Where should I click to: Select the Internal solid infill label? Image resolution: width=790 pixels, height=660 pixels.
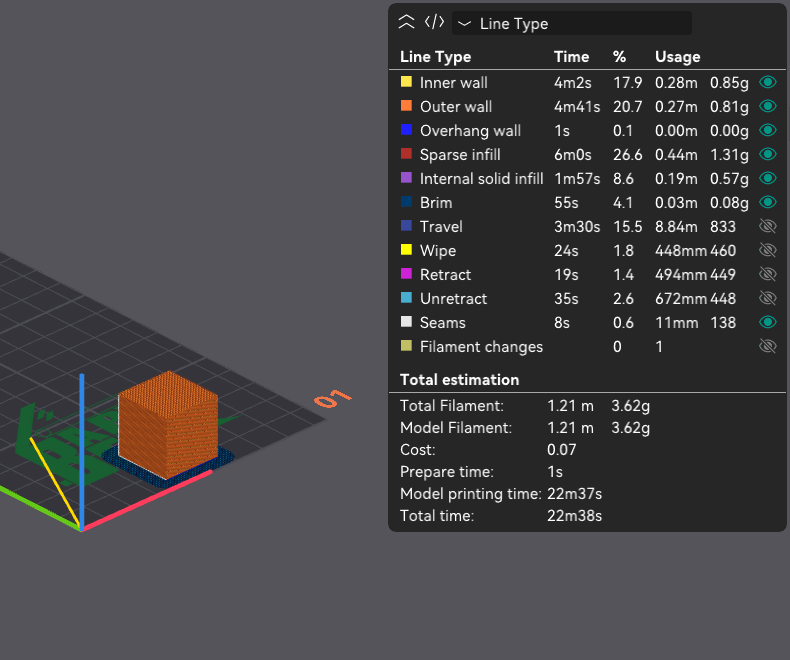[481, 179]
